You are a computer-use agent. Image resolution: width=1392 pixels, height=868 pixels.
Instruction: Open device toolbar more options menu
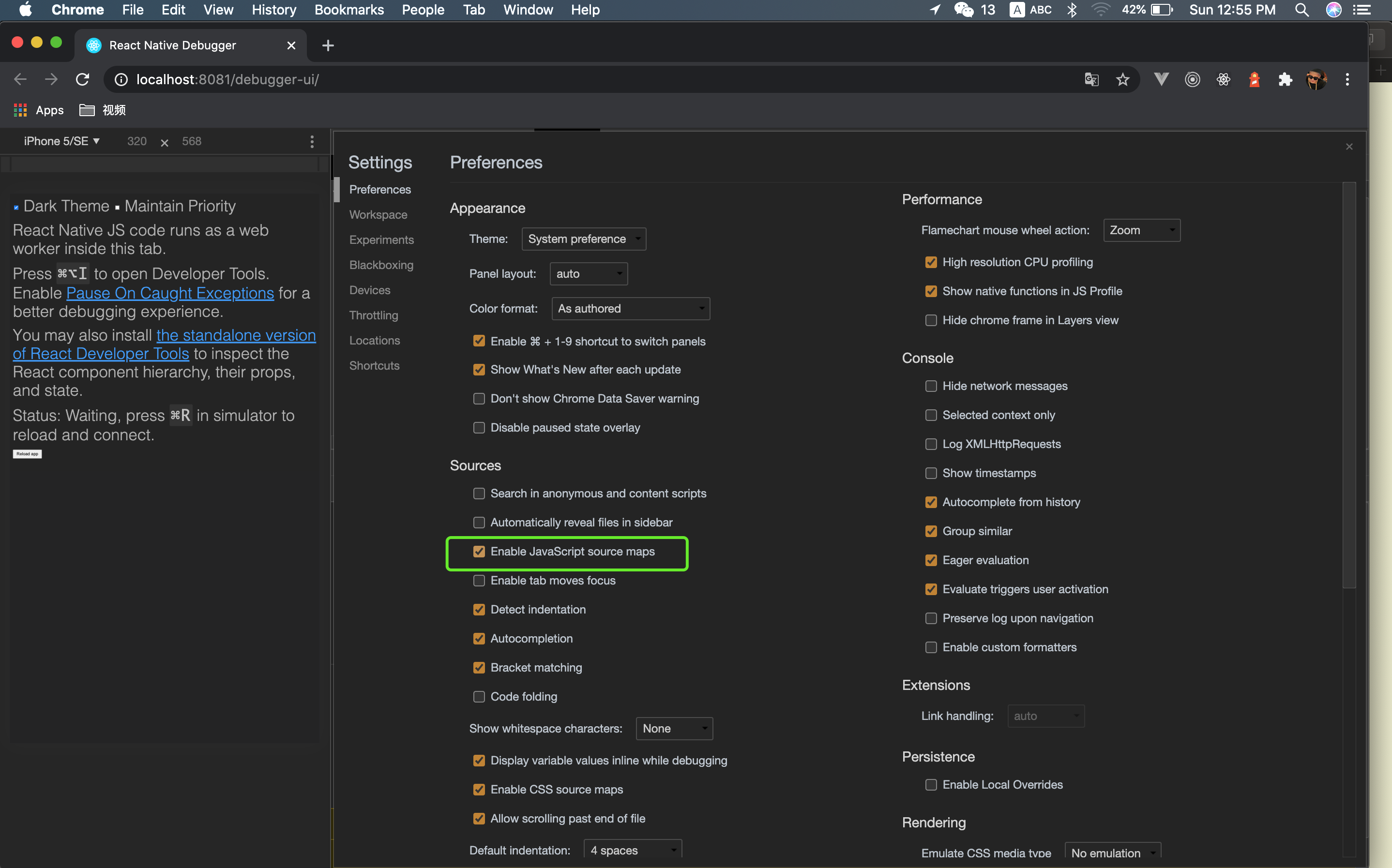pyautogui.click(x=312, y=141)
